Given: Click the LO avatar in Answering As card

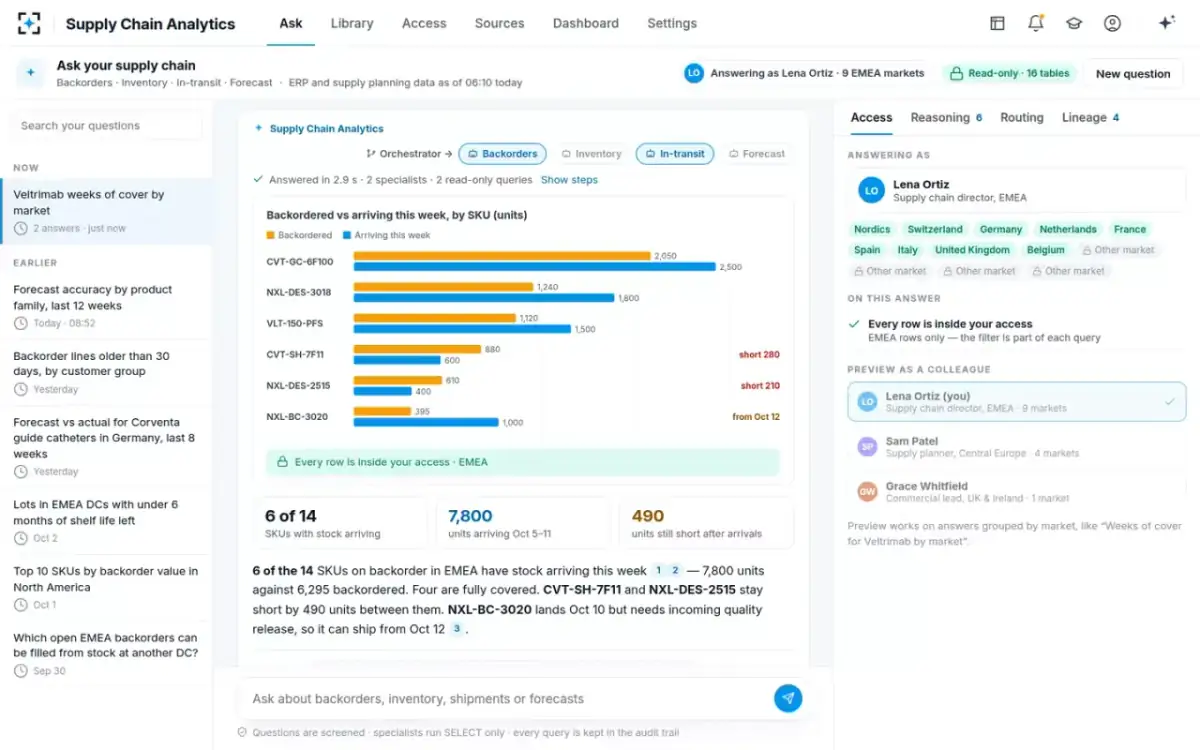Looking at the screenshot, I should 872,190.
